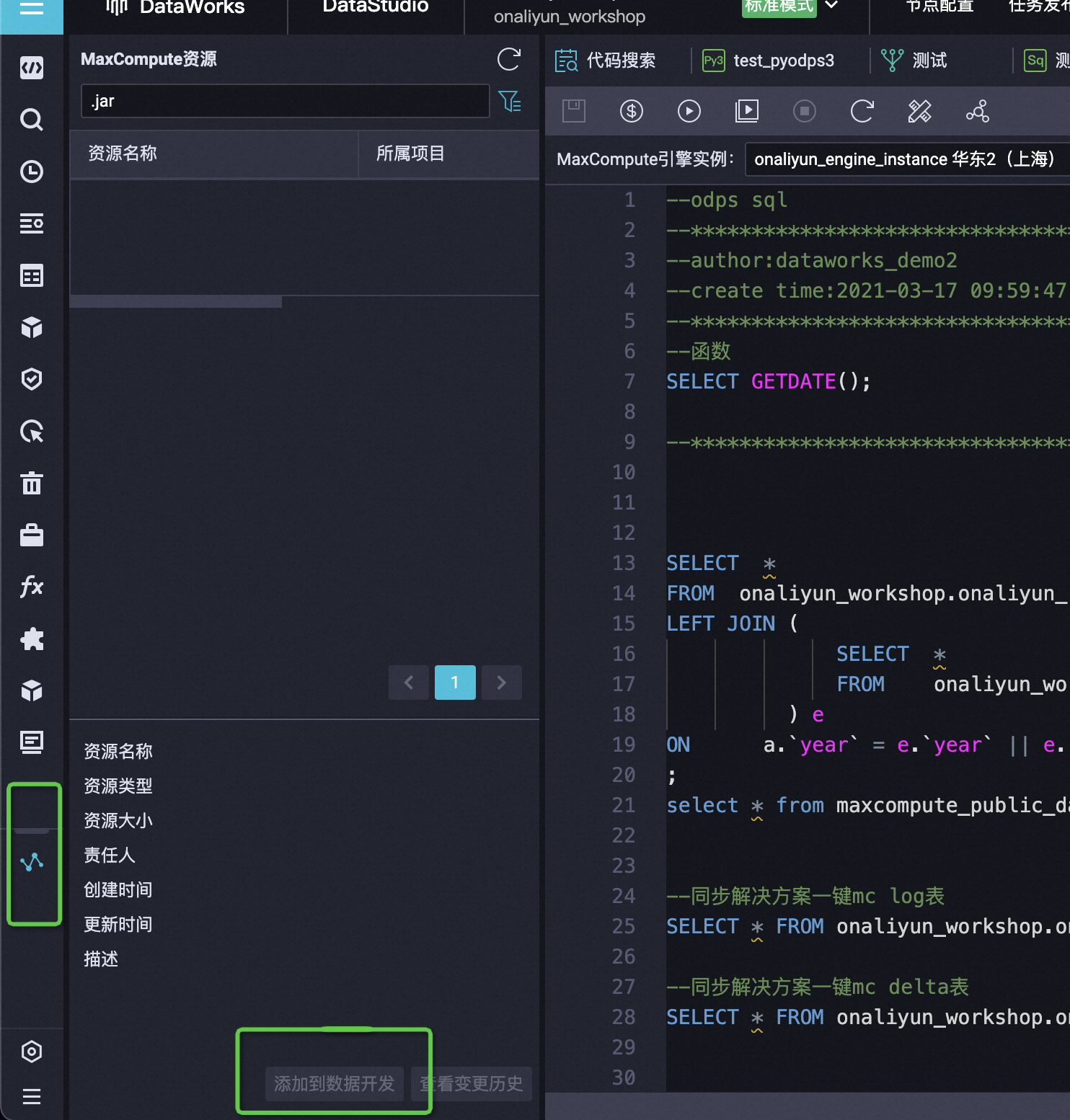Select the MaxCompute engine instance dropdown
The width and height of the screenshot is (1070, 1120).
click(x=908, y=159)
